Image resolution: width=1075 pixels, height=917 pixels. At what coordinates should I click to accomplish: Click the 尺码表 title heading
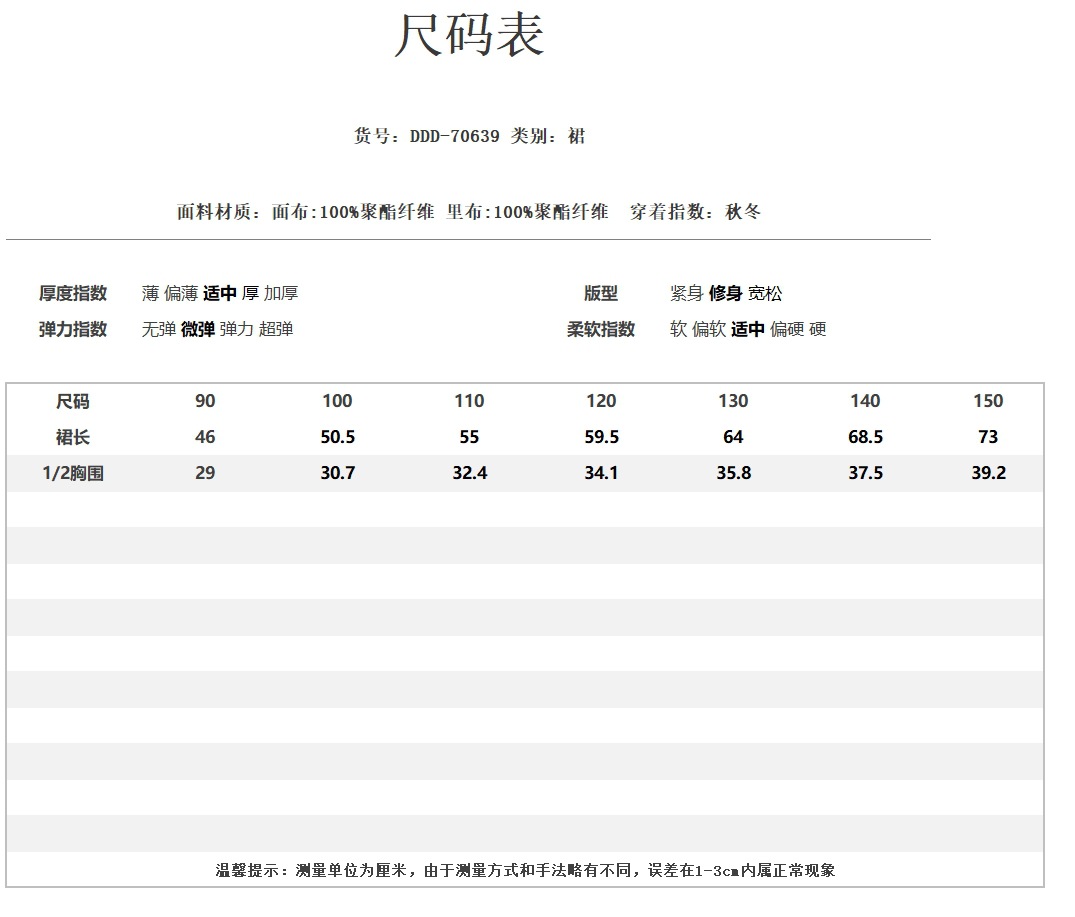coord(470,34)
